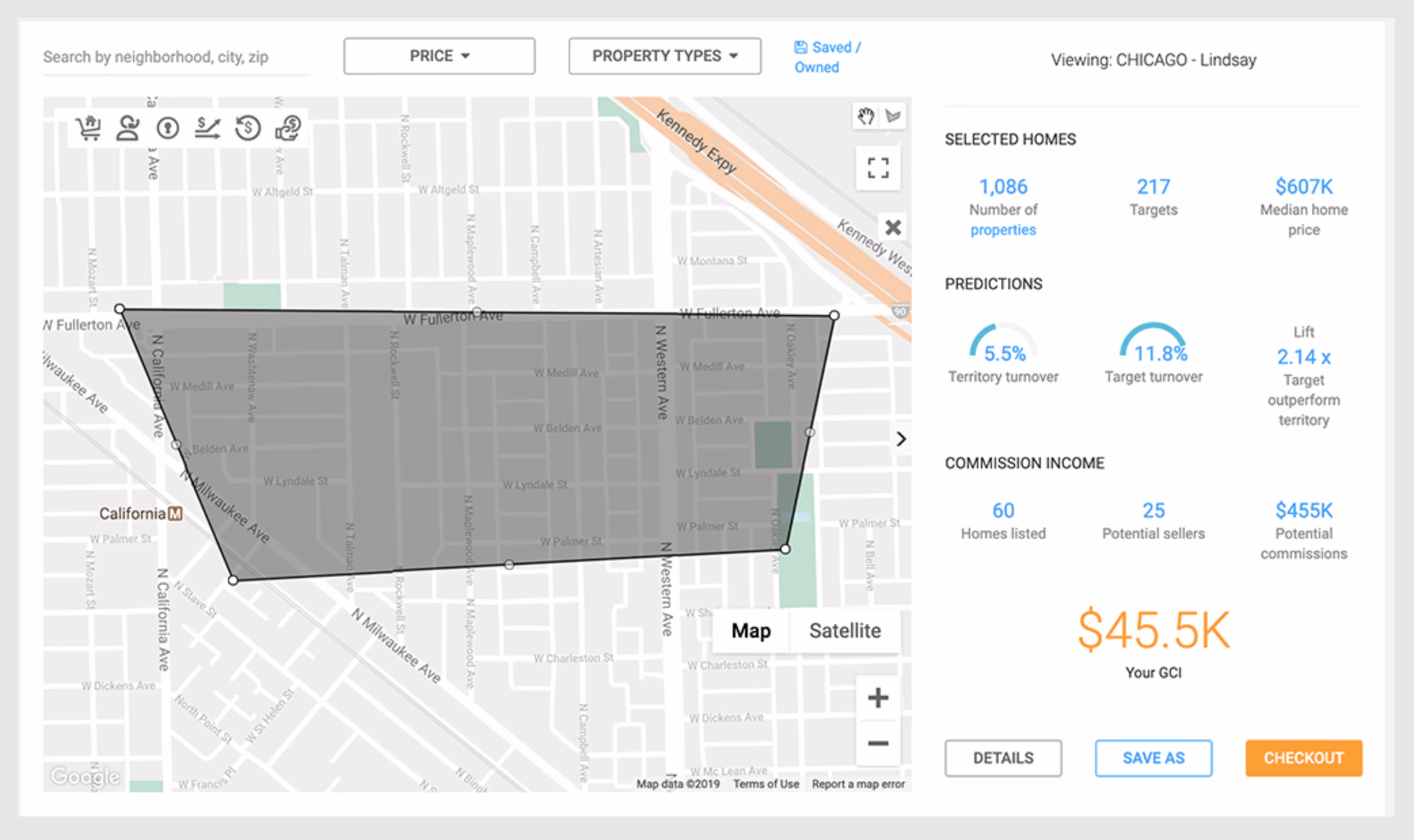Click the Map data ©2019 text

(678, 784)
